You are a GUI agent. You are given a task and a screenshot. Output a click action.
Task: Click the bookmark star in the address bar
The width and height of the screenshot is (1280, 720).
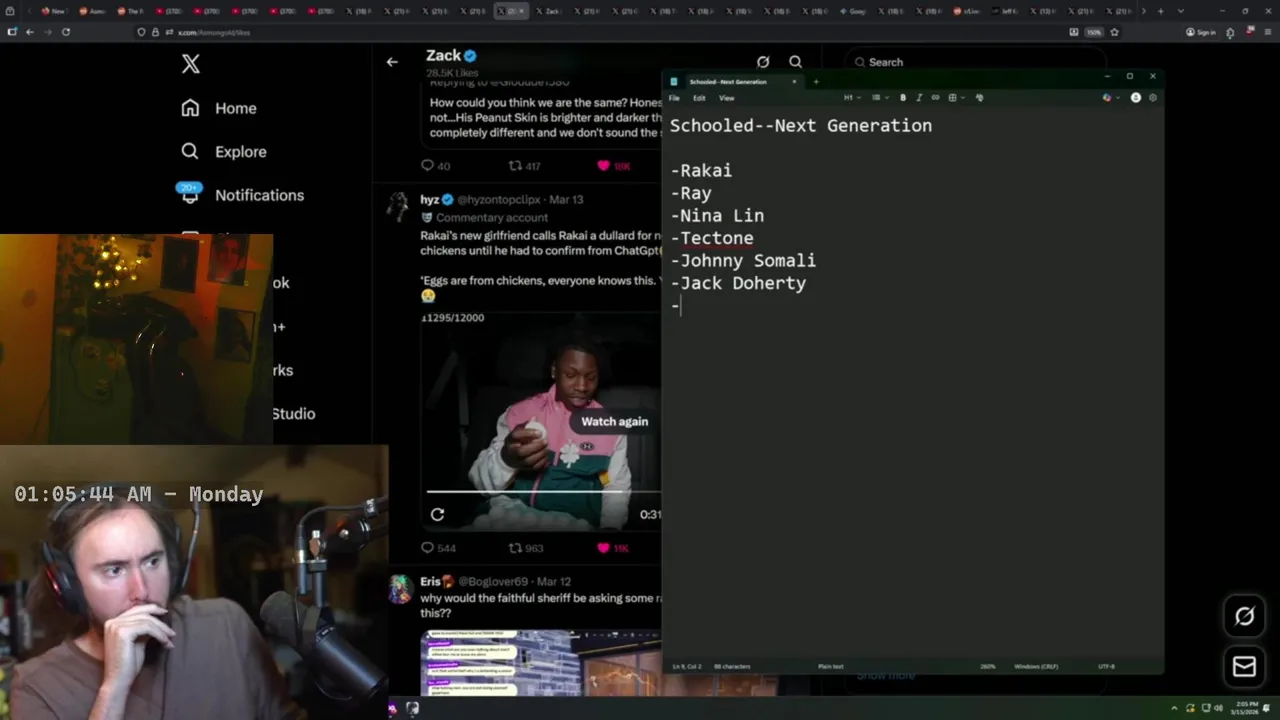pyautogui.click(x=1114, y=32)
